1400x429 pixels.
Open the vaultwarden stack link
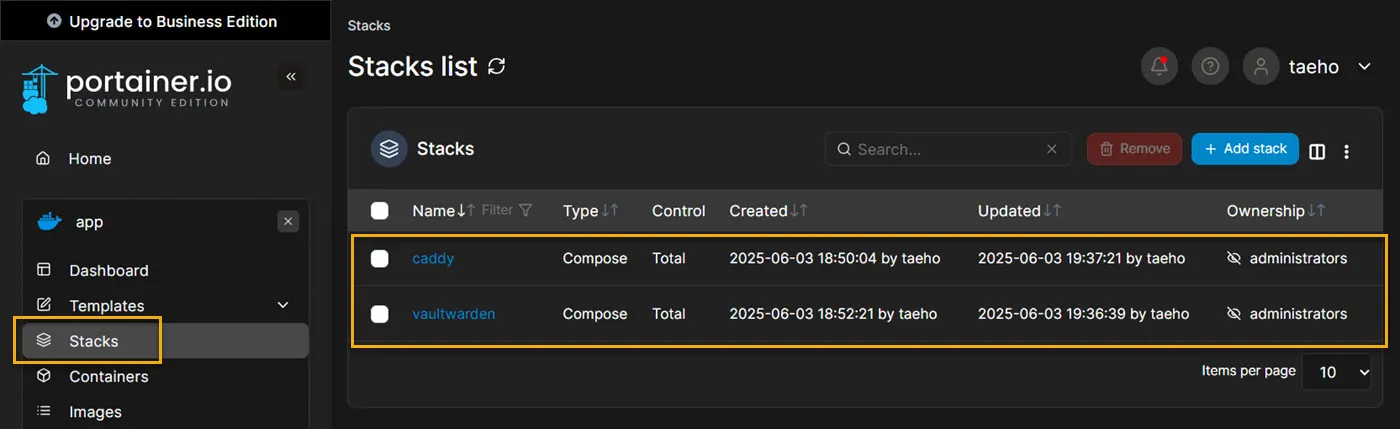coord(453,314)
